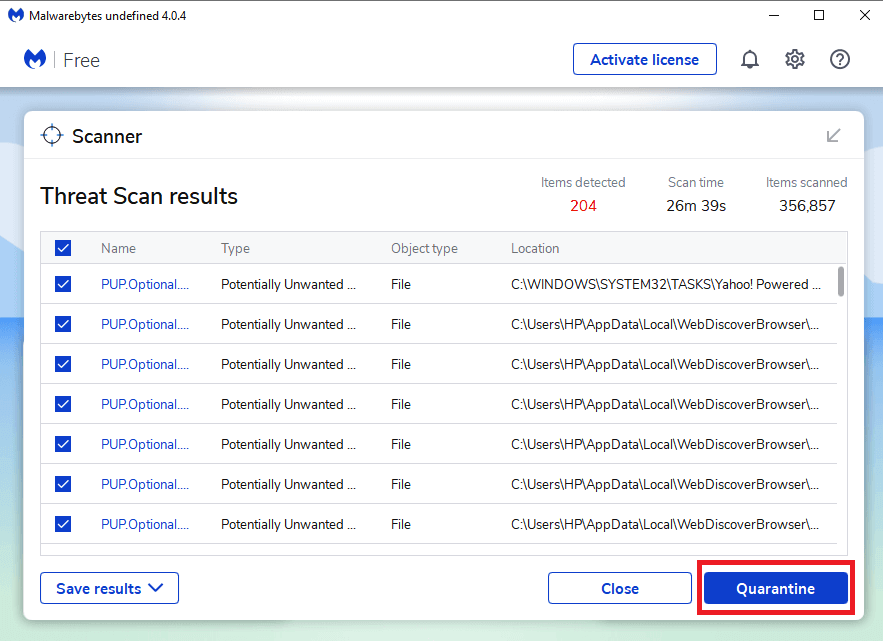The image size is (883, 641).
Task: Open Help via the question mark icon
Action: click(x=840, y=59)
